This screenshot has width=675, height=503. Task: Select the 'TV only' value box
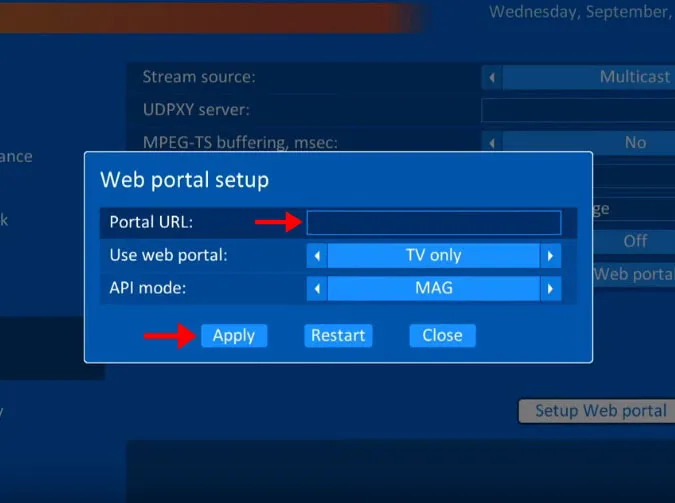[x=433, y=255]
